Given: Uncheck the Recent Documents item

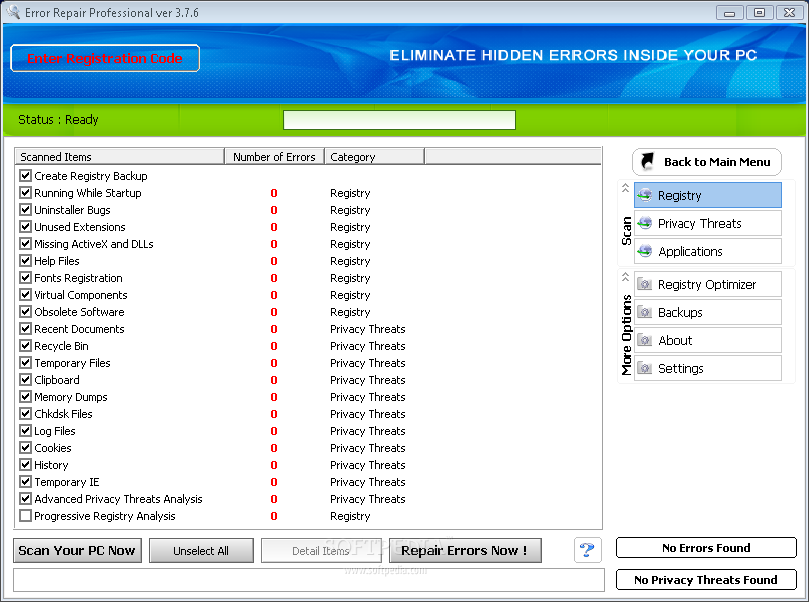Looking at the screenshot, I should (25, 329).
